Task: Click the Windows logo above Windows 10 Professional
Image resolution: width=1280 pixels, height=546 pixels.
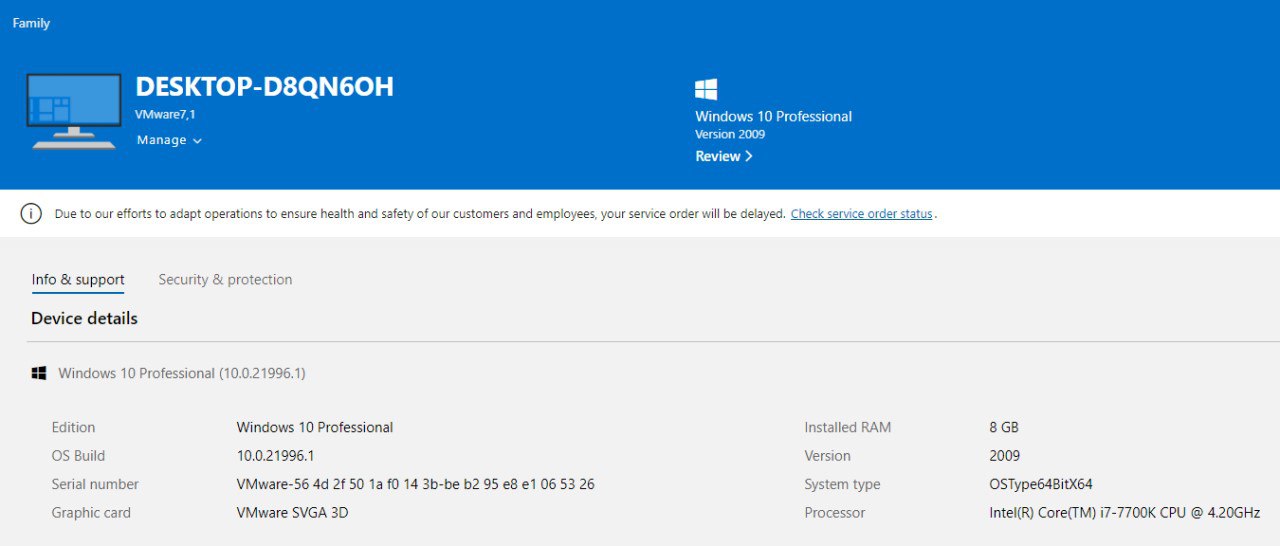Action: (706, 90)
